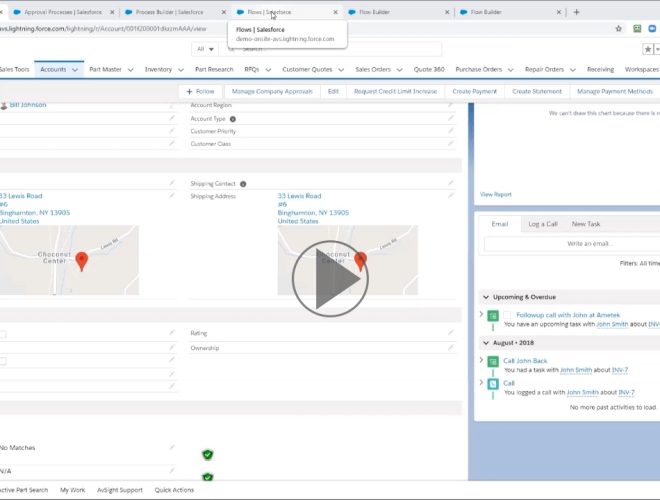This screenshot has height=500, width=660.
Task: Expand the Sales Orders dropdown chevron
Action: 399,70
